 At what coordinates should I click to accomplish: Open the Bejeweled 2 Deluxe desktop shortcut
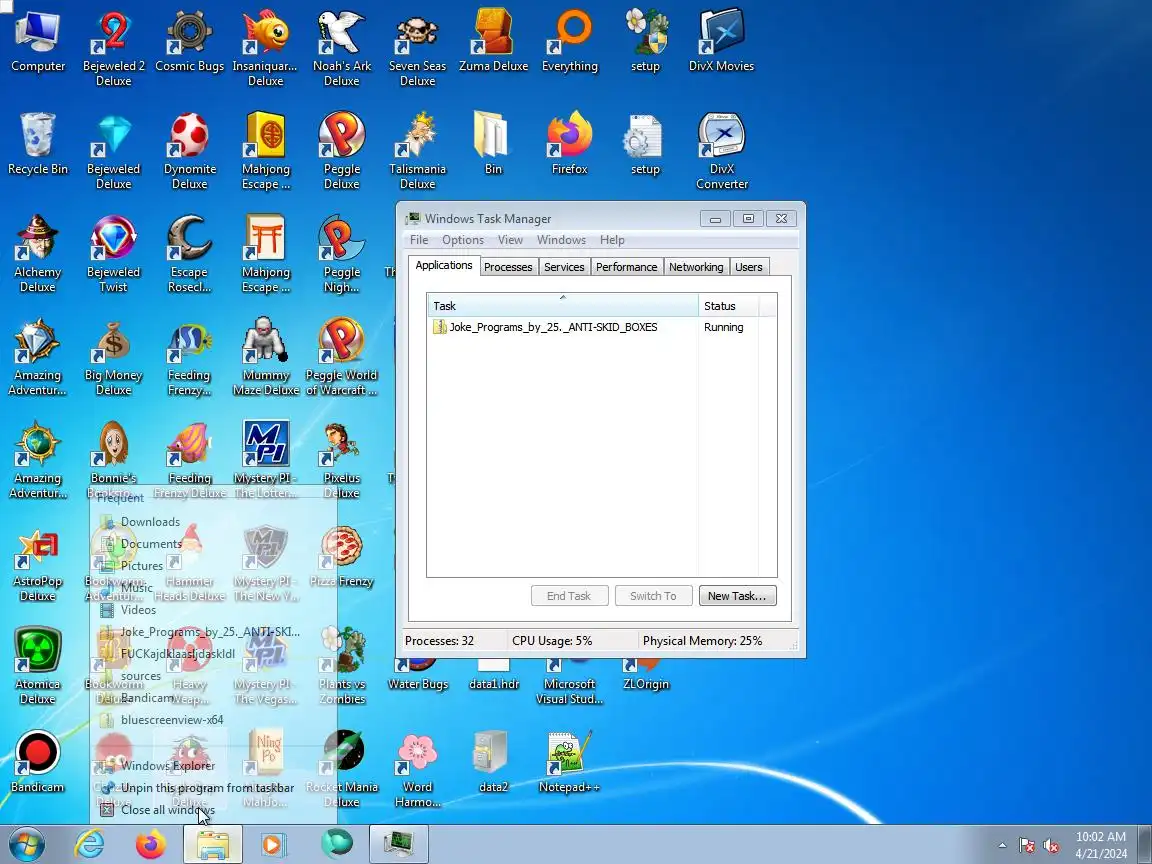[x=113, y=48]
